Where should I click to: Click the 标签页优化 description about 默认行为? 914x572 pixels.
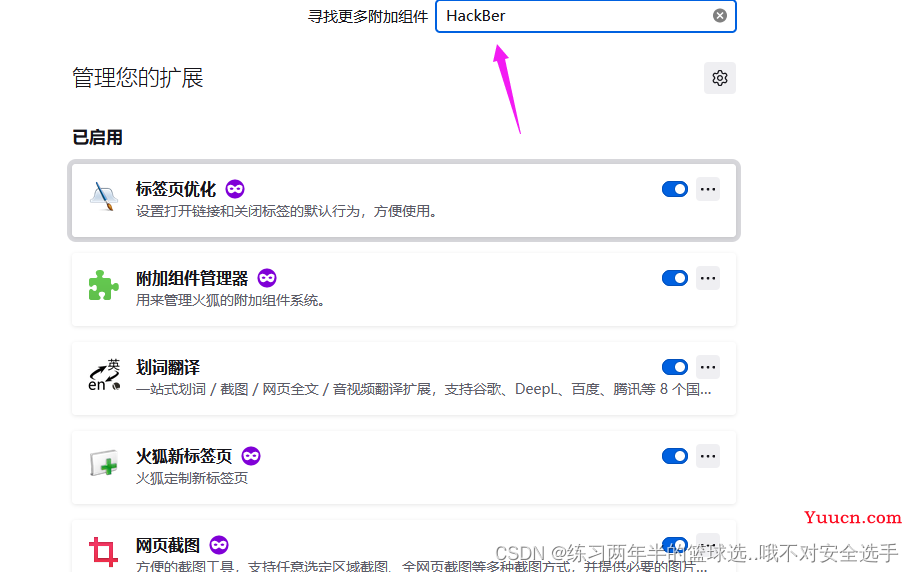[287, 211]
